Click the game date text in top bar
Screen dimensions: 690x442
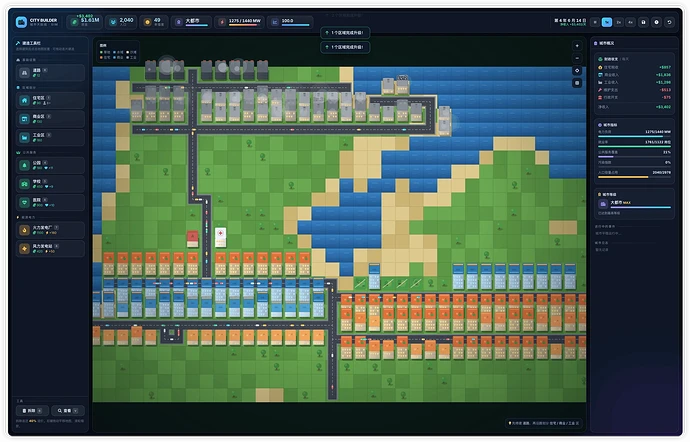click(x=570, y=20)
